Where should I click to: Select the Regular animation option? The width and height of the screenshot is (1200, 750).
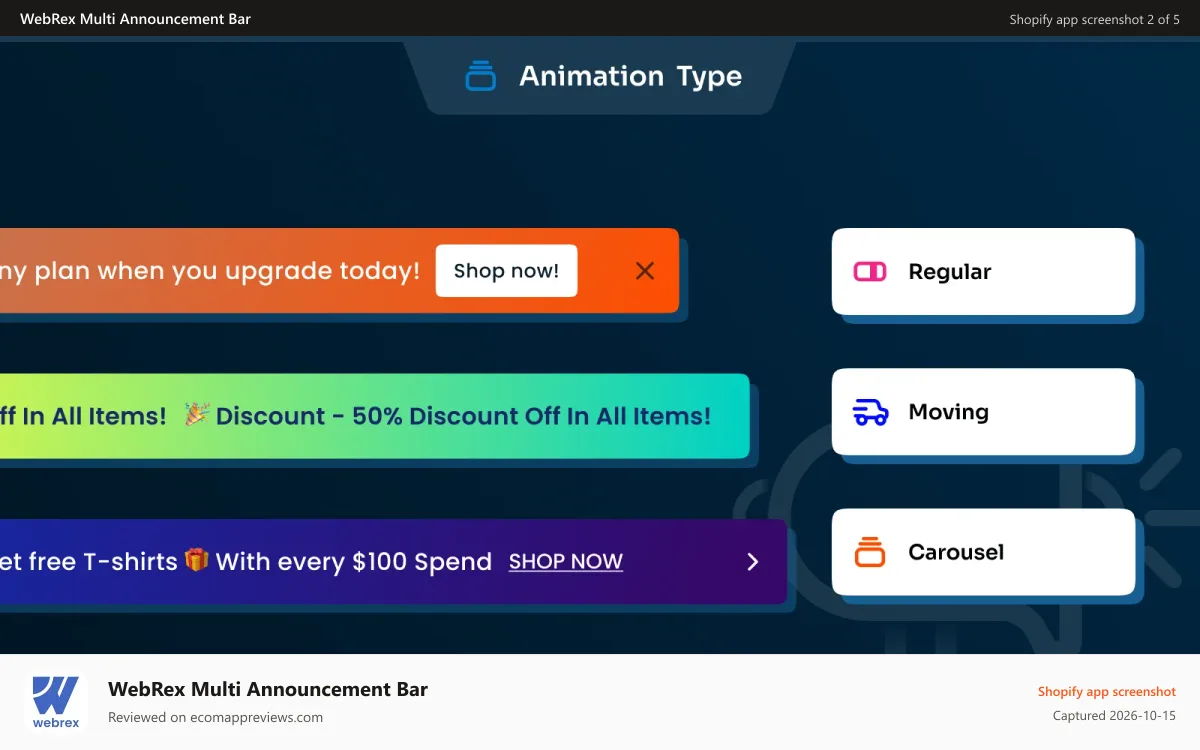pyautogui.click(x=983, y=272)
